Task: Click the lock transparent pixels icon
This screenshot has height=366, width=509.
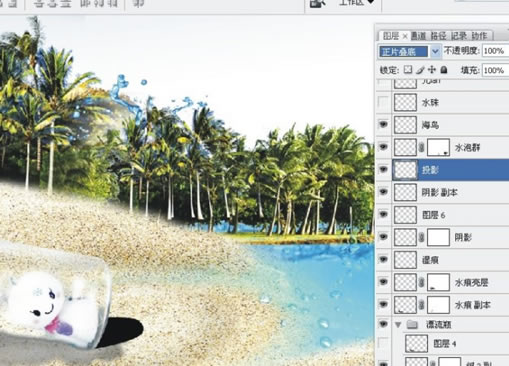Action: point(408,70)
